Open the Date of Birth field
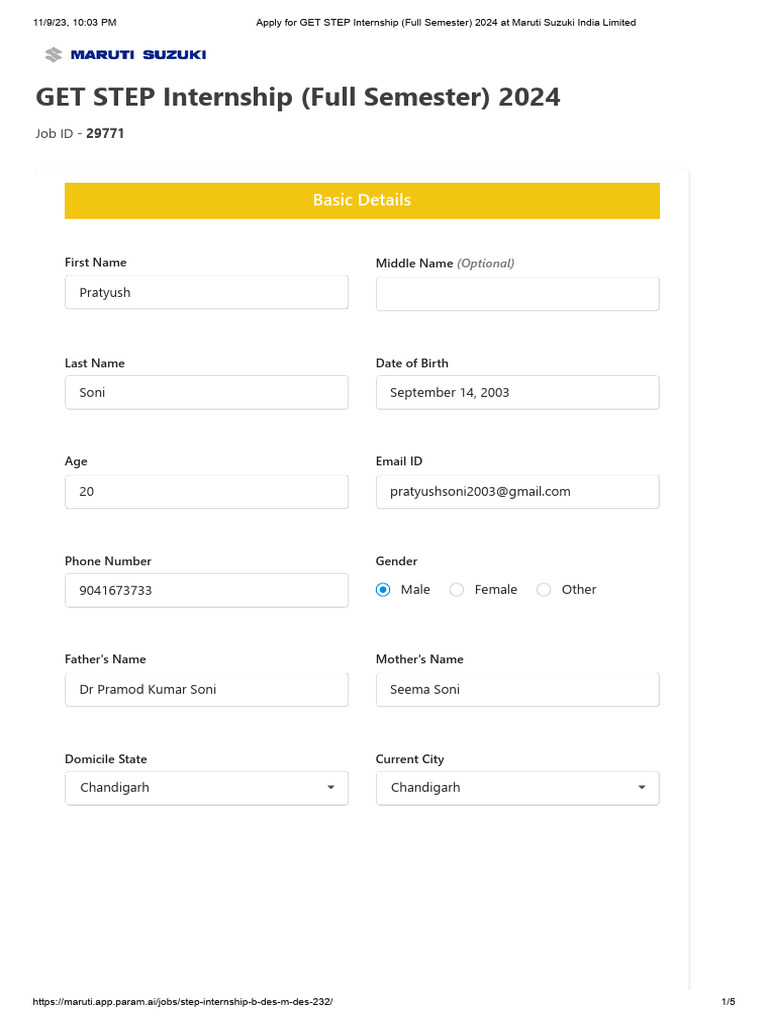This screenshot has height=1024, width=768. (x=517, y=392)
